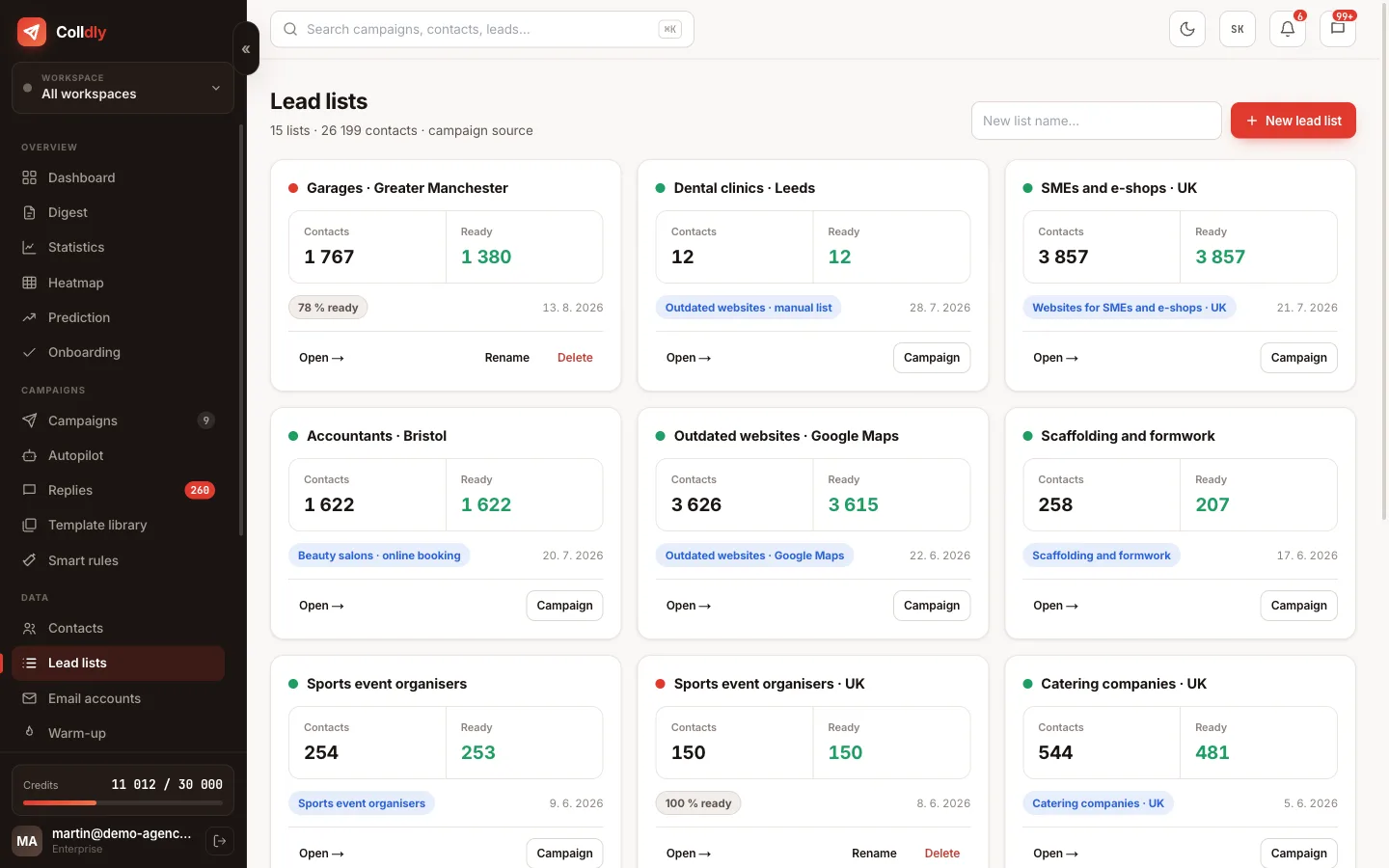Open Dashboard from sidebar

point(118,177)
